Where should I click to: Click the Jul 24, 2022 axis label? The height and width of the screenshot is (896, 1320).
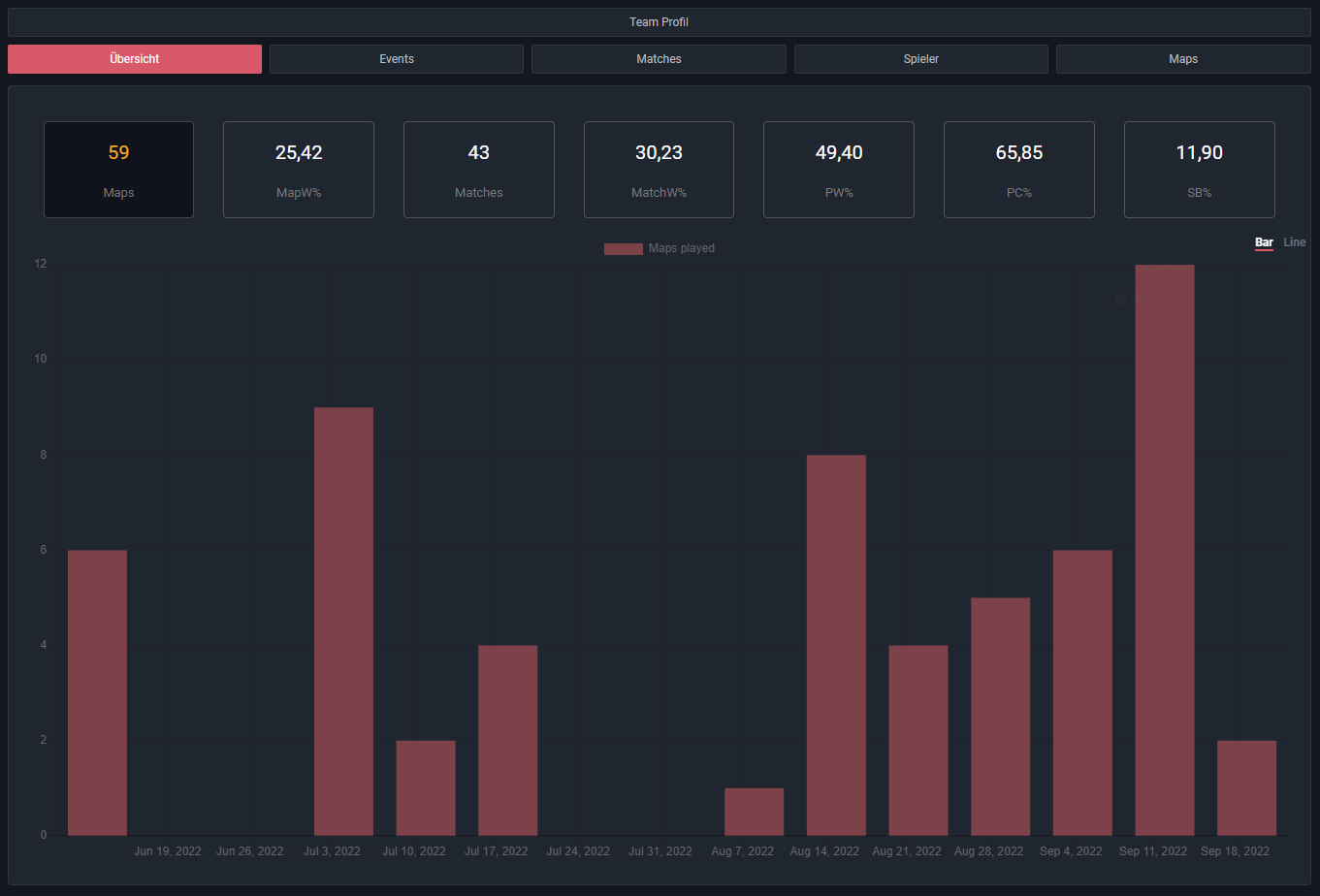[x=578, y=851]
